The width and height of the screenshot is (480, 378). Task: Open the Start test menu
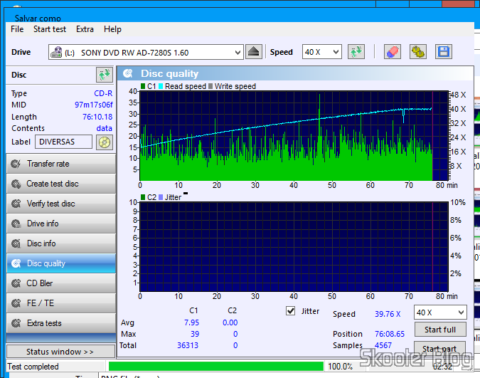click(50, 29)
